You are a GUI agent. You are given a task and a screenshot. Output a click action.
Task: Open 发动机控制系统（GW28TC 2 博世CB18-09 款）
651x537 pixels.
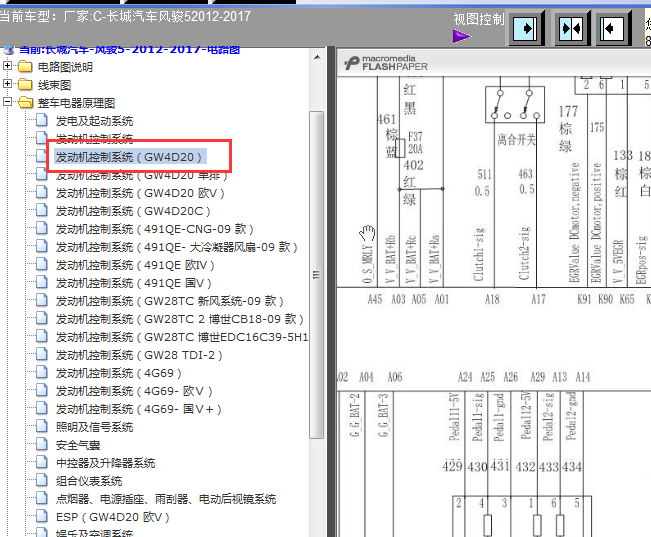coord(180,319)
